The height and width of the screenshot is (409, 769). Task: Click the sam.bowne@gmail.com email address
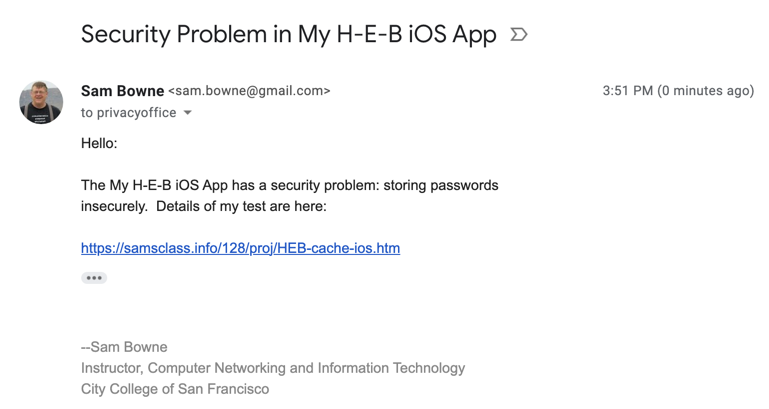click(249, 91)
